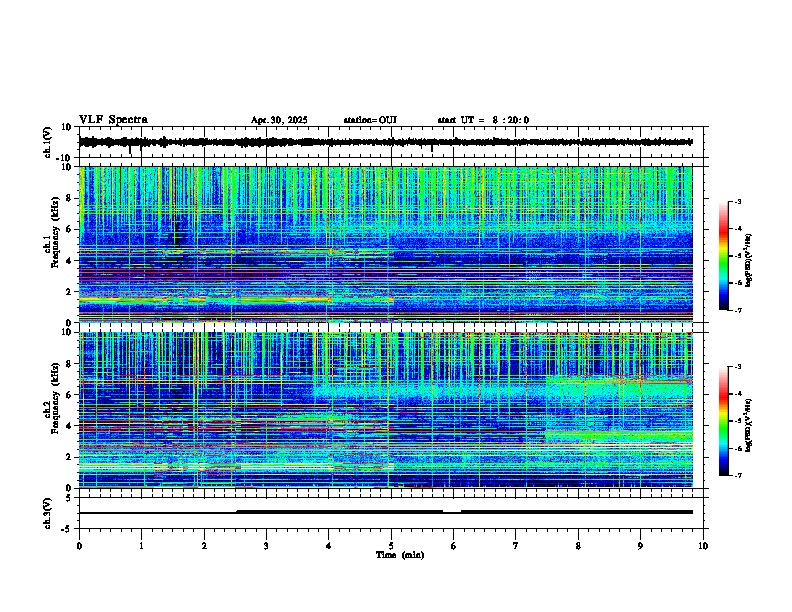Click the time-axis tick label "1"

[x=141, y=546]
